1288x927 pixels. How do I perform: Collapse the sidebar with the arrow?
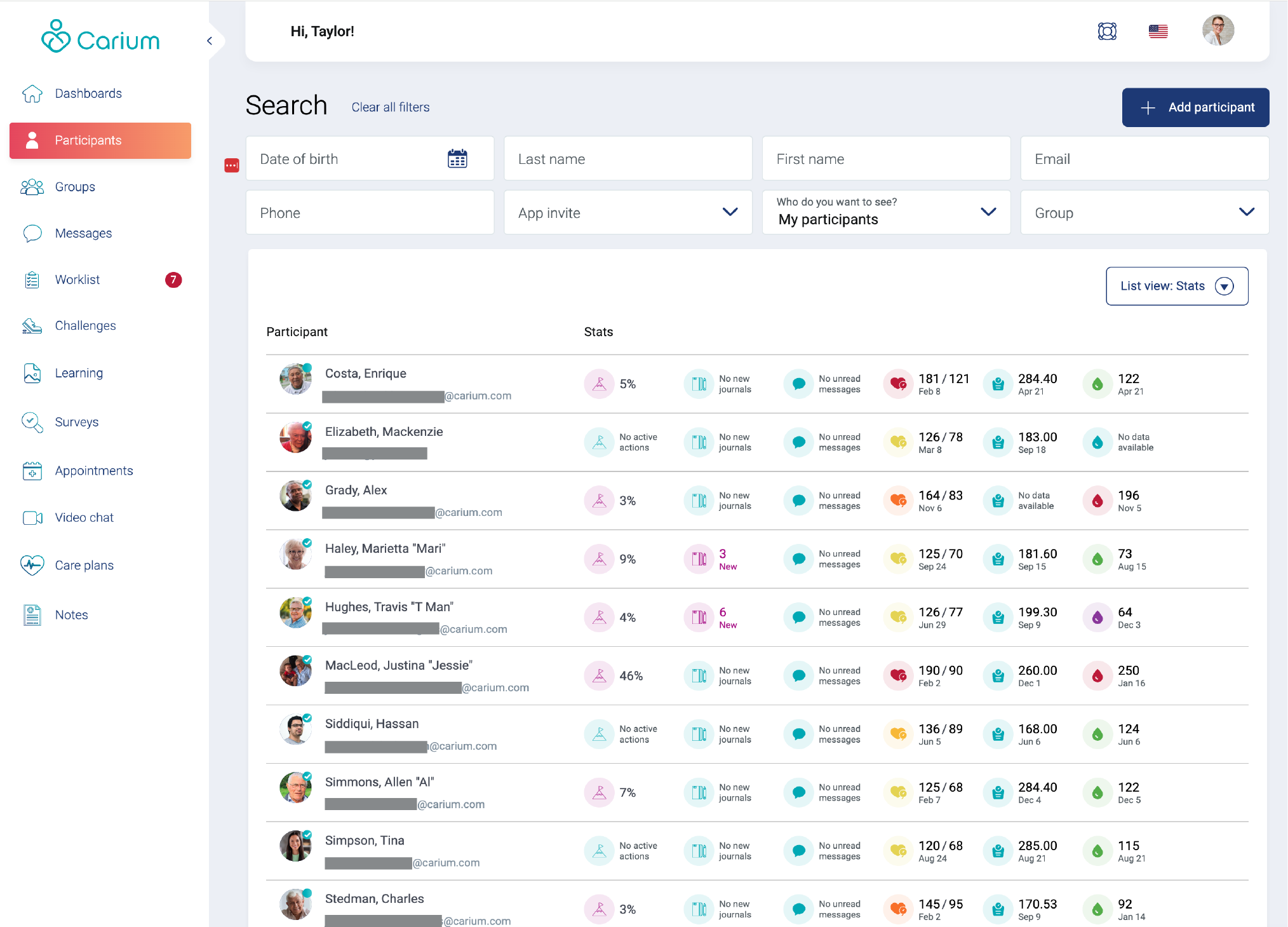point(210,41)
